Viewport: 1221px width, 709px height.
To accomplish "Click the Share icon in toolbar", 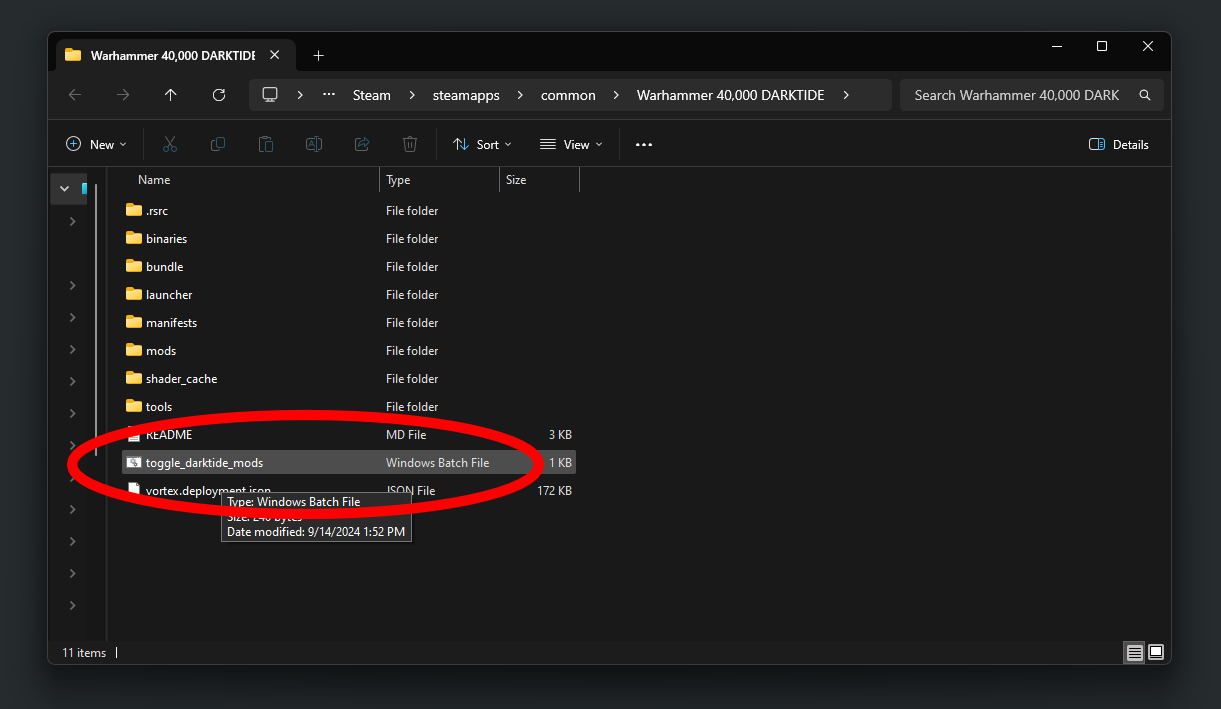I will point(362,144).
